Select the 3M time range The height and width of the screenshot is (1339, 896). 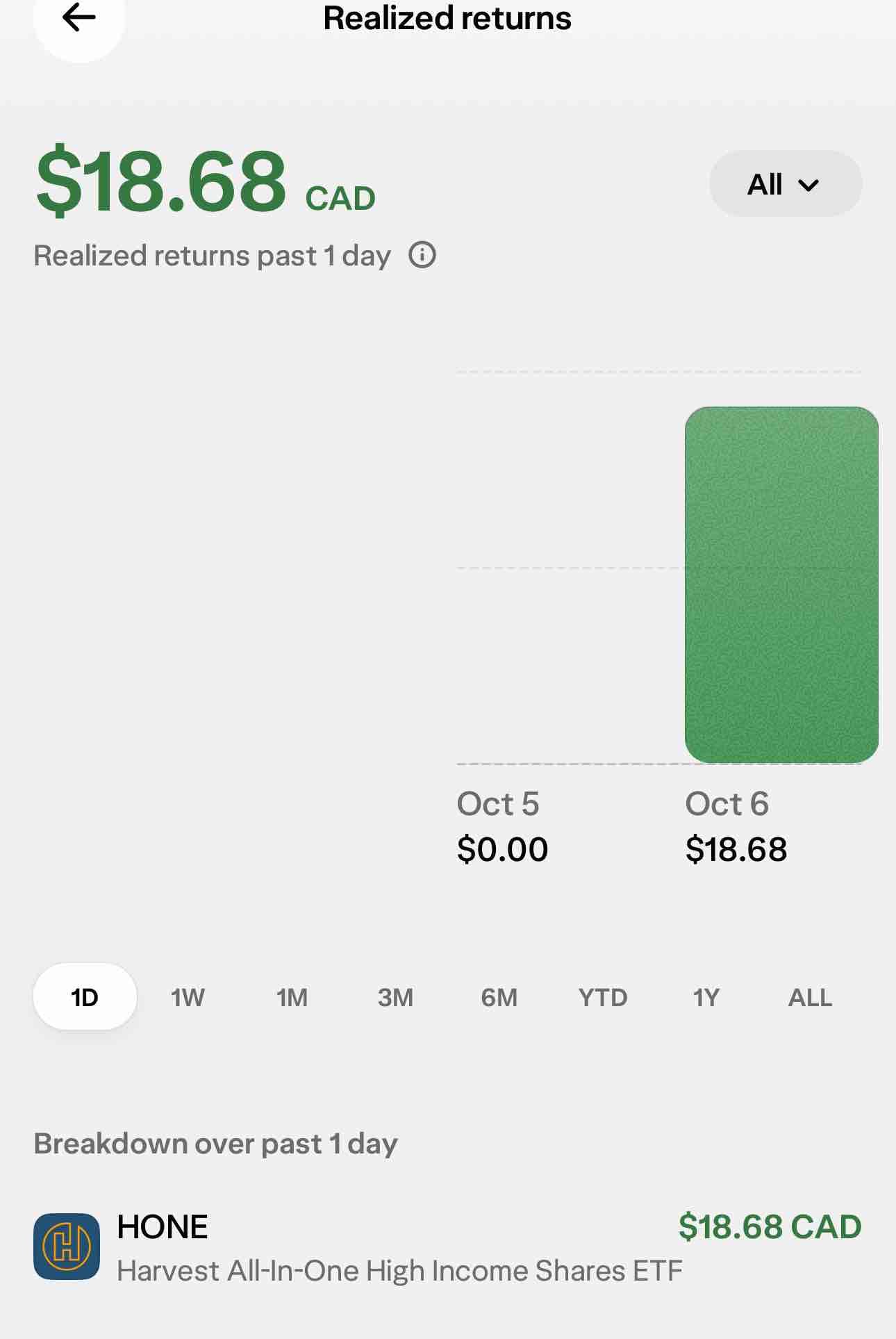coord(395,998)
